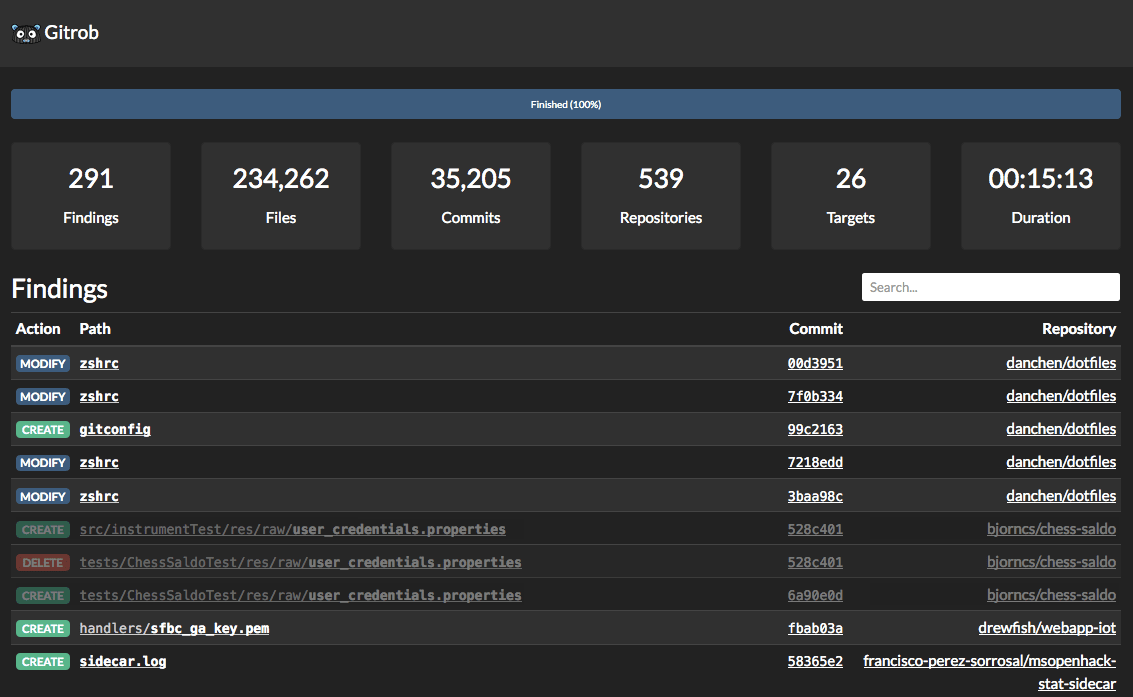Open handlers/sfbc_ga_key.pem file
This screenshot has width=1133, height=697.
coord(174,628)
